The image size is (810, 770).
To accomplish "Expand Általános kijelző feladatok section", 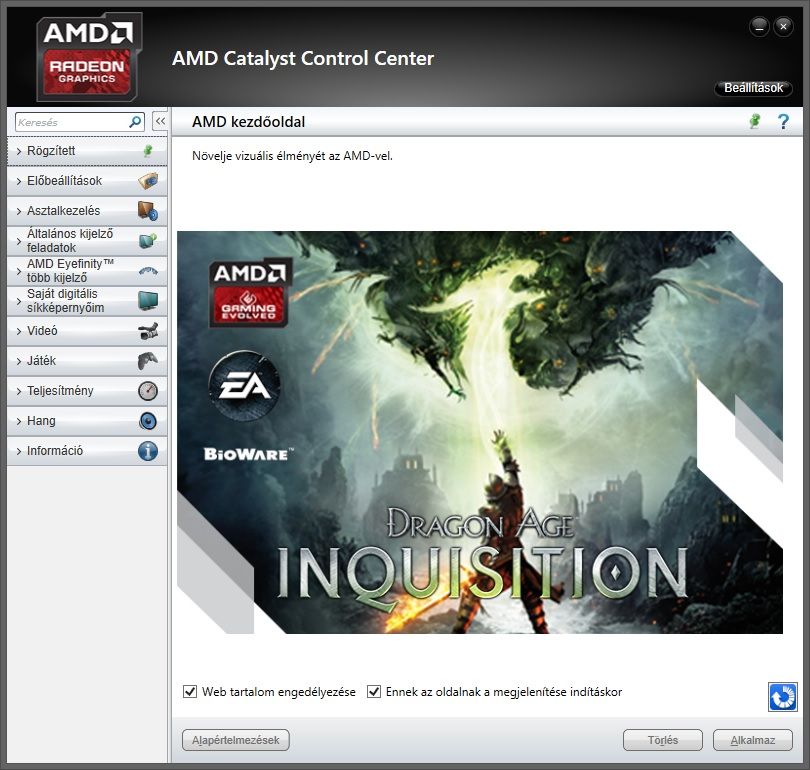I will point(87,241).
